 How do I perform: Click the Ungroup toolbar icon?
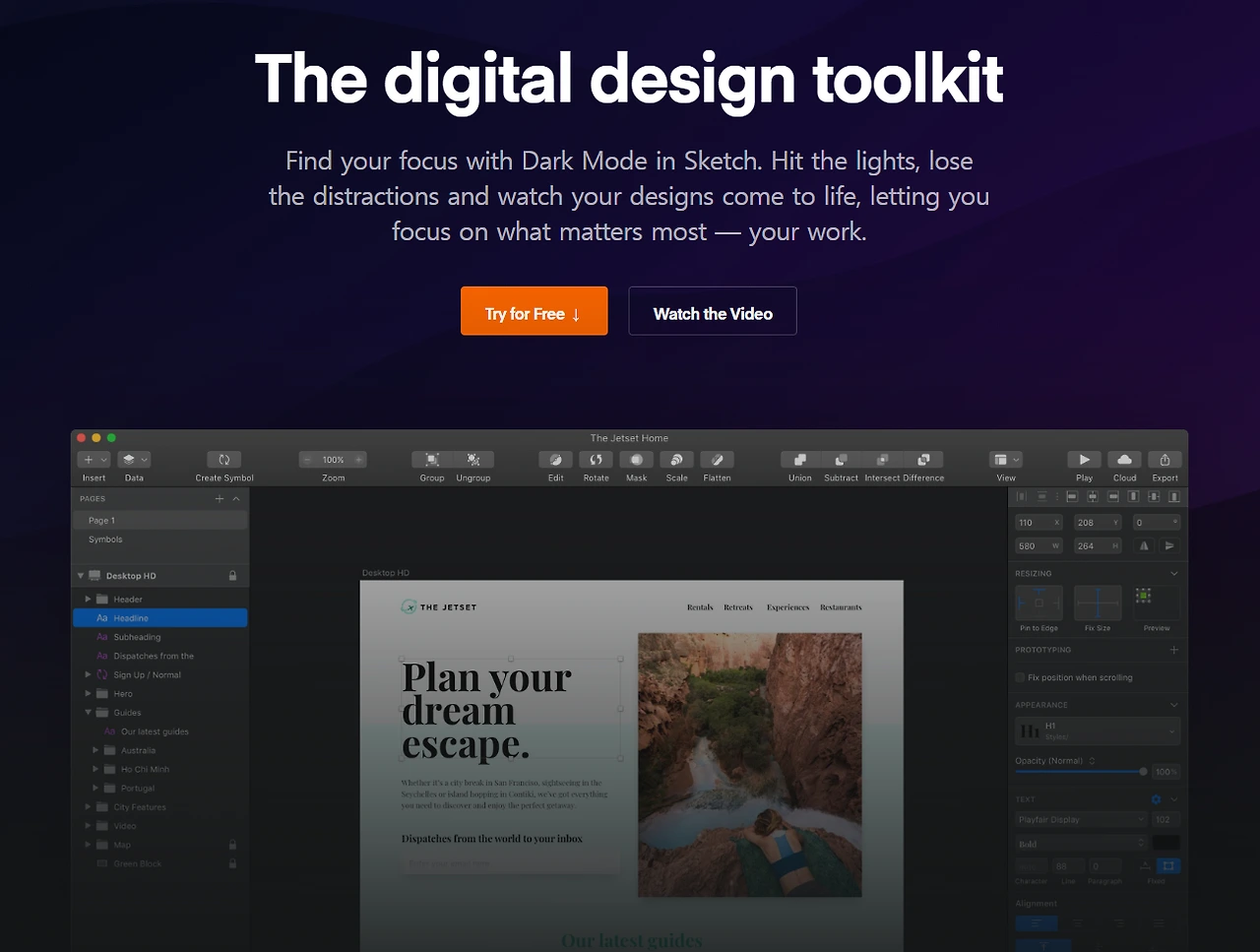click(473, 460)
